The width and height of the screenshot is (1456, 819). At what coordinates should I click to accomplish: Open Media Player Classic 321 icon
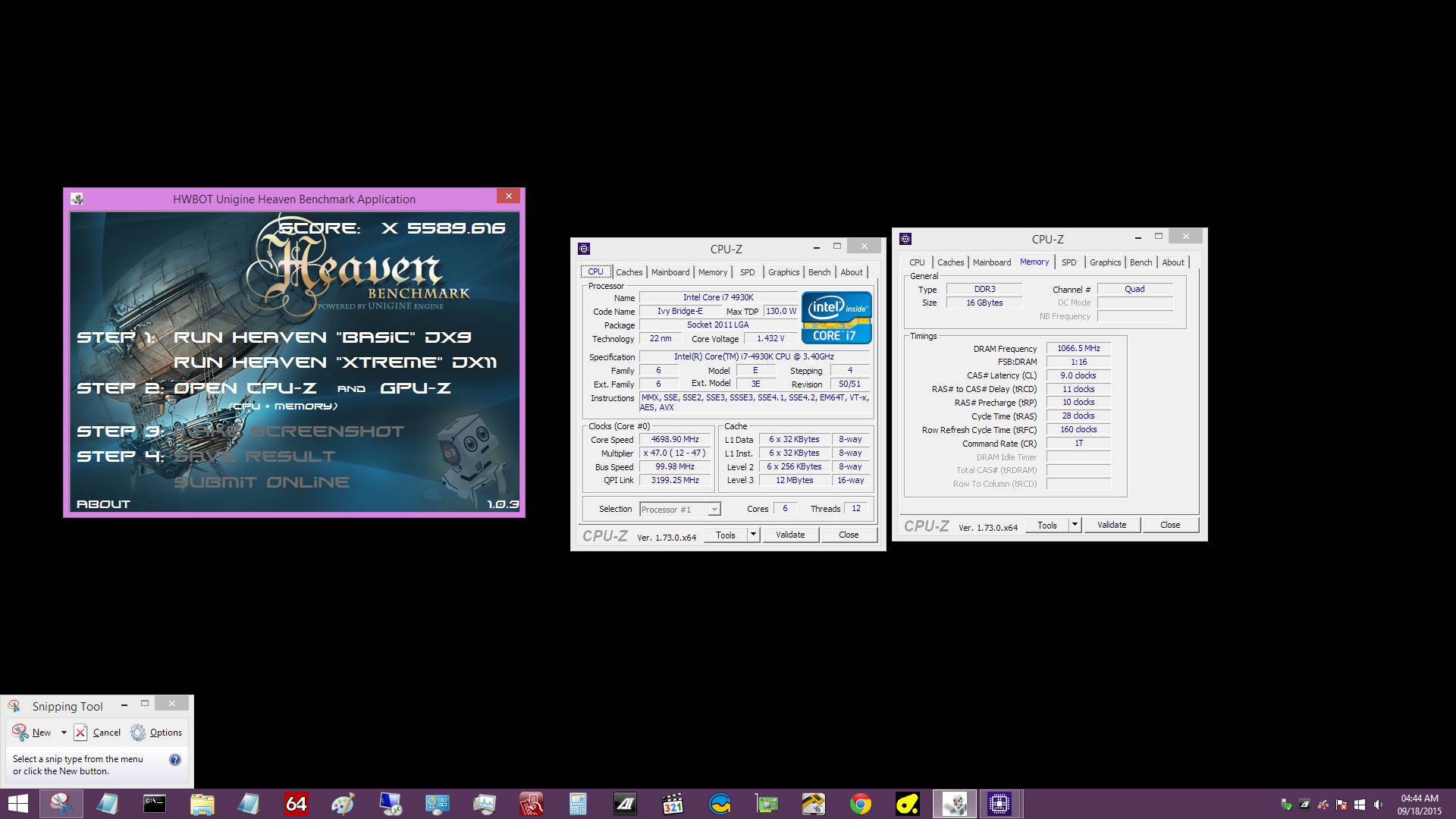pyautogui.click(x=673, y=804)
